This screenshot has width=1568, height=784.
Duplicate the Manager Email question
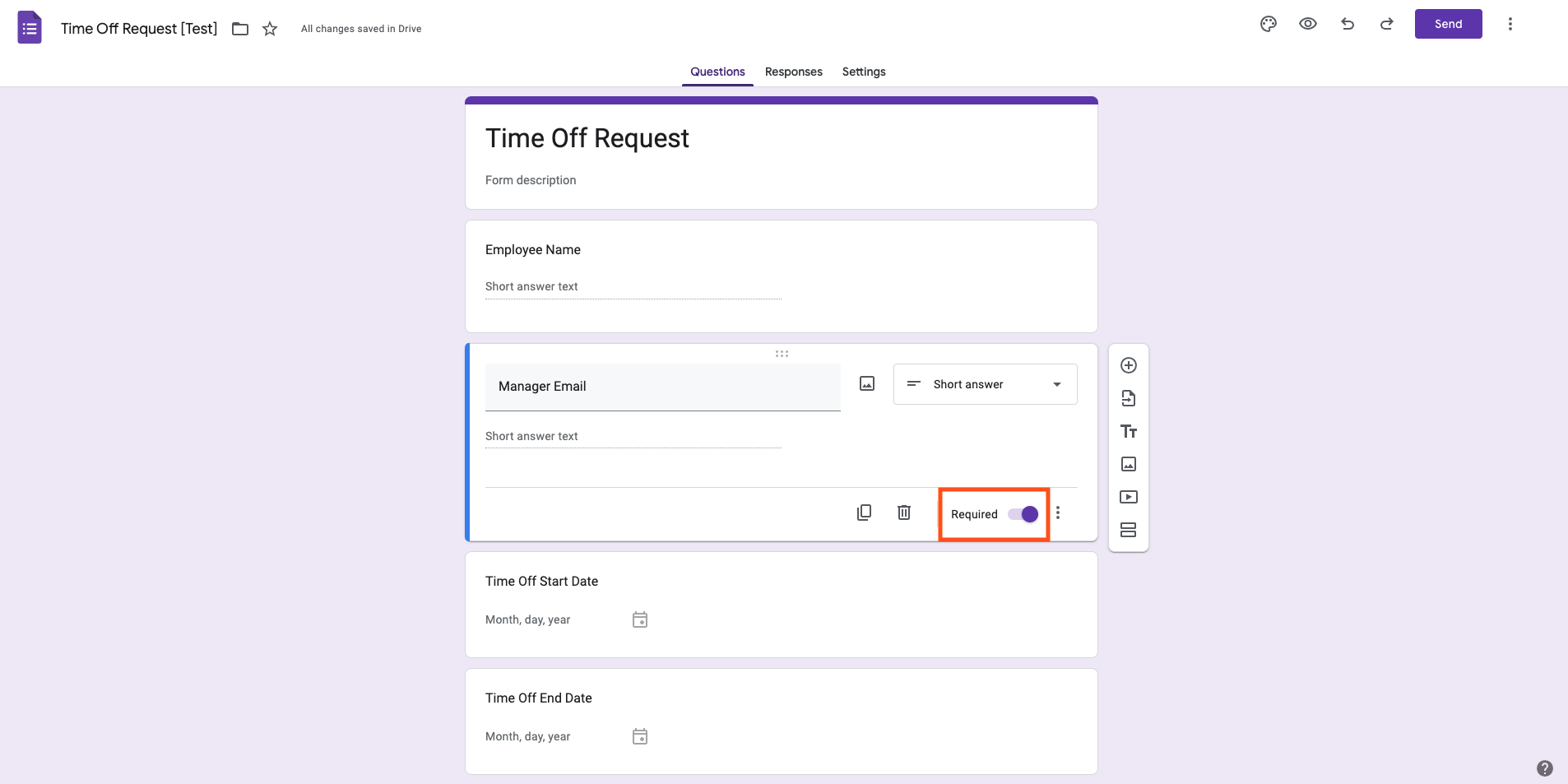[864, 513]
